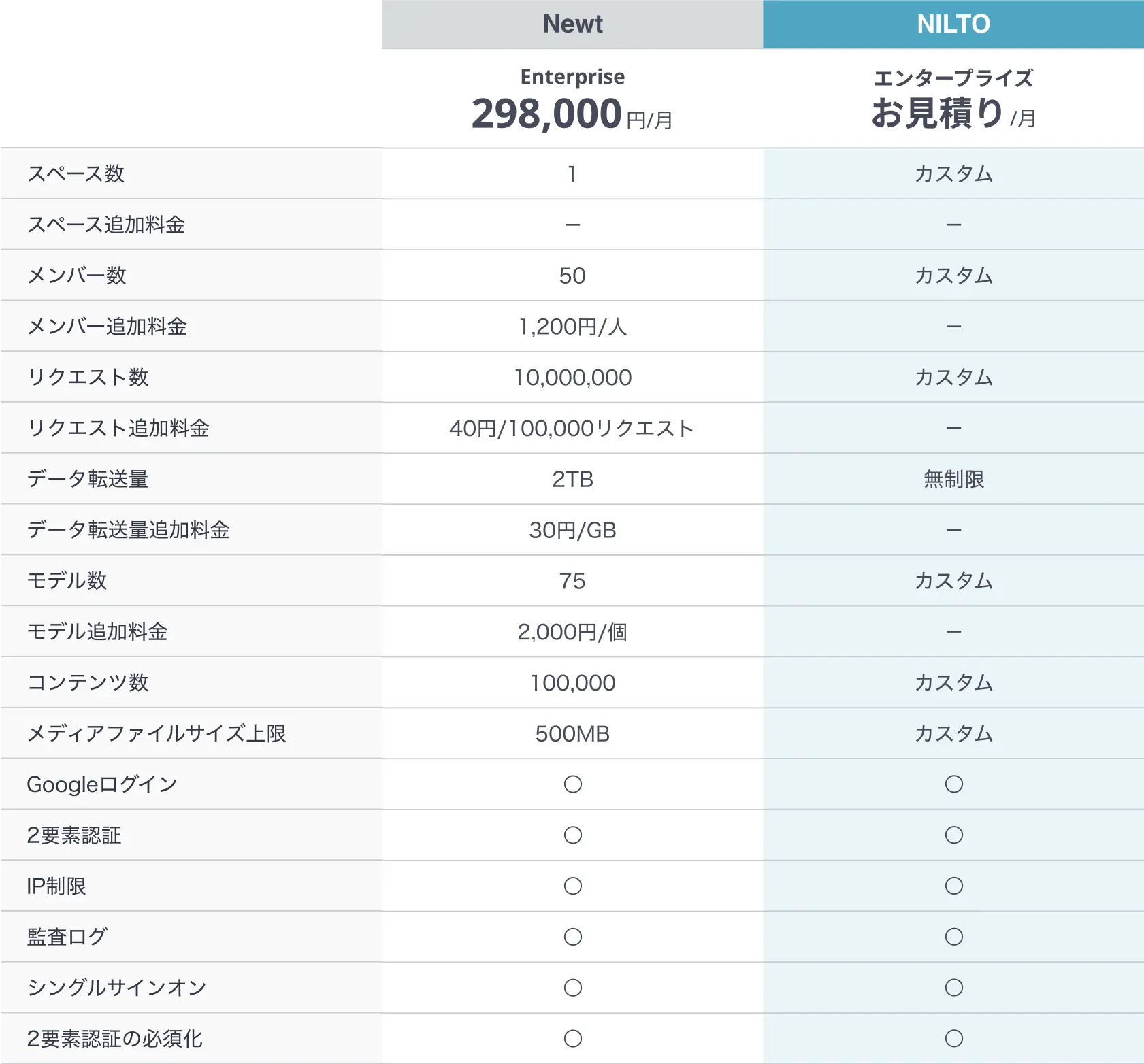
Task: Click the モデル追加料金 row label
Action: click(97, 632)
